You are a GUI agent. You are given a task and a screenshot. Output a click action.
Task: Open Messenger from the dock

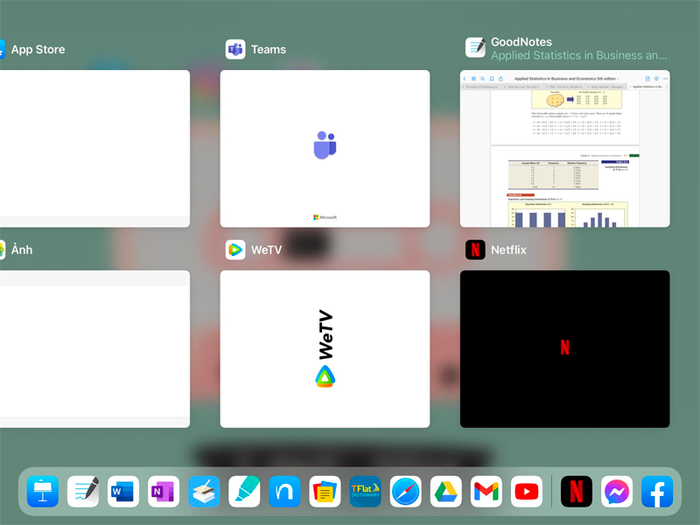tap(617, 491)
